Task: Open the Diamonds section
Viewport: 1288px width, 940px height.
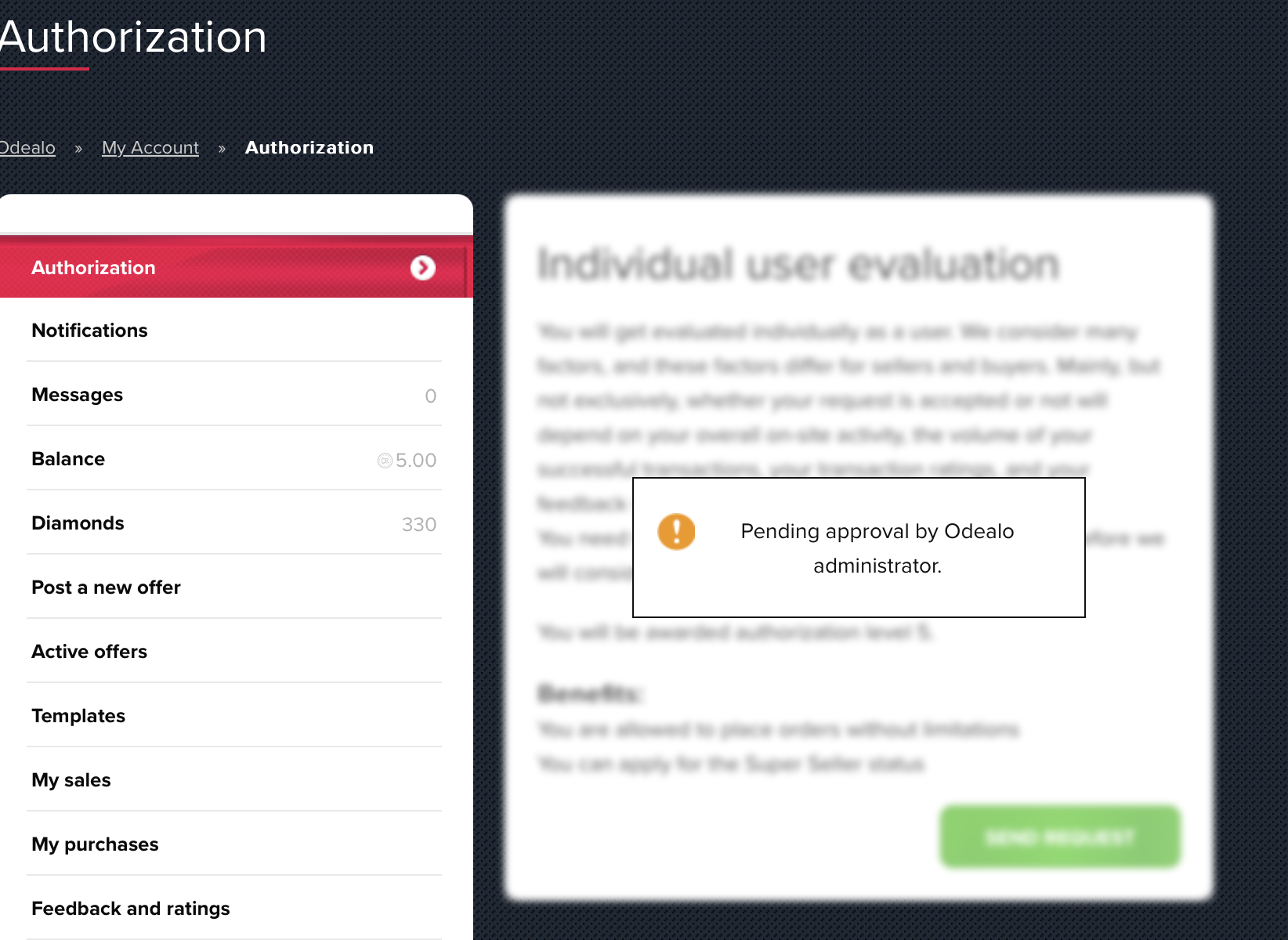Action: [234, 523]
